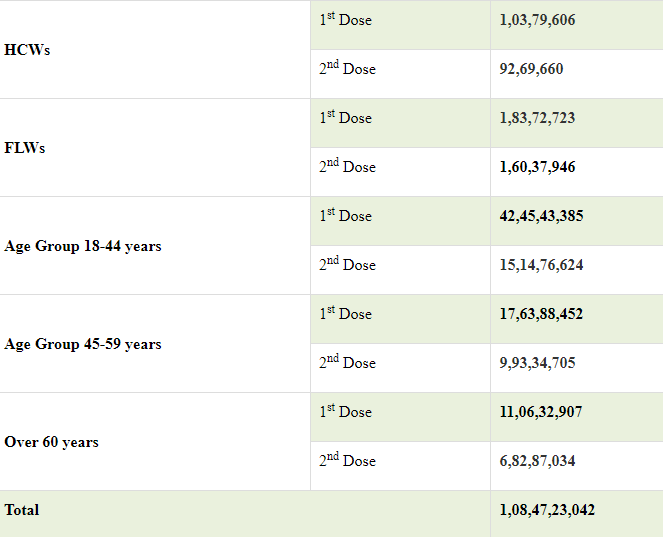Click the FLWs row label
The width and height of the screenshot is (663, 537).
pyautogui.click(x=25, y=148)
